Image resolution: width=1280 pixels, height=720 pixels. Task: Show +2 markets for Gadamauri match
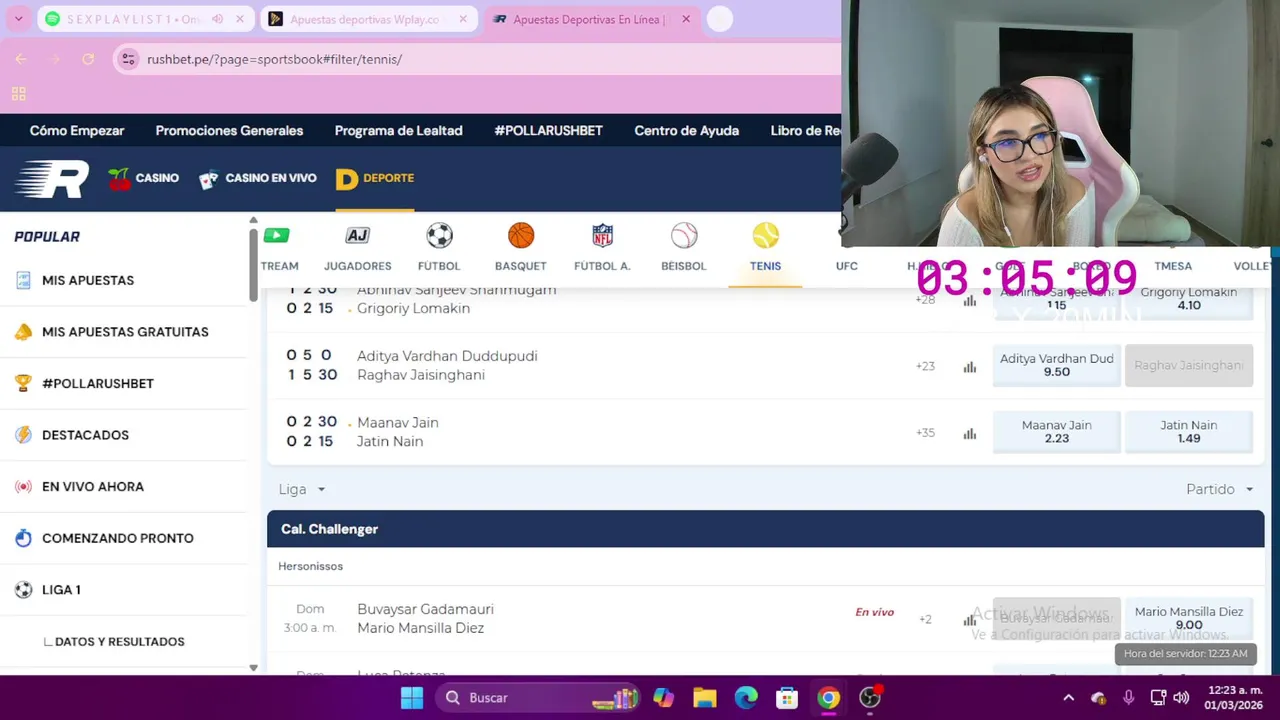(x=925, y=619)
